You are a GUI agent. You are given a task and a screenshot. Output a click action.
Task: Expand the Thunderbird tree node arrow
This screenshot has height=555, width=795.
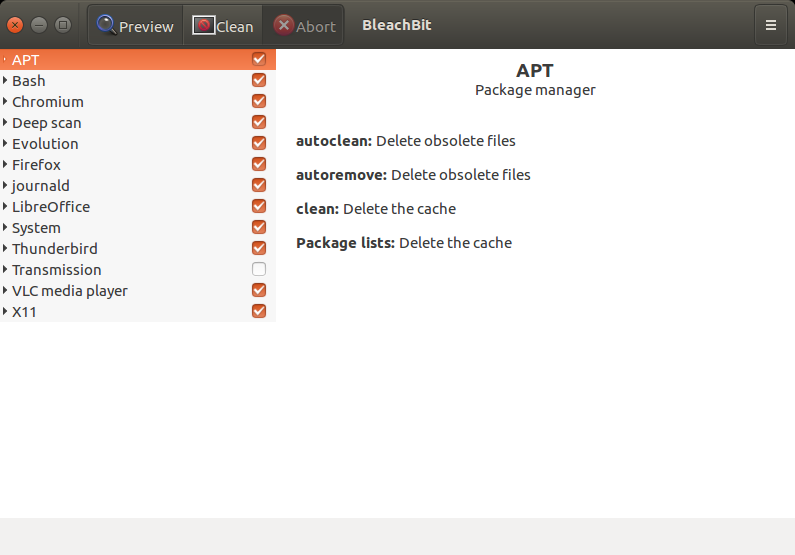click(x=5, y=248)
